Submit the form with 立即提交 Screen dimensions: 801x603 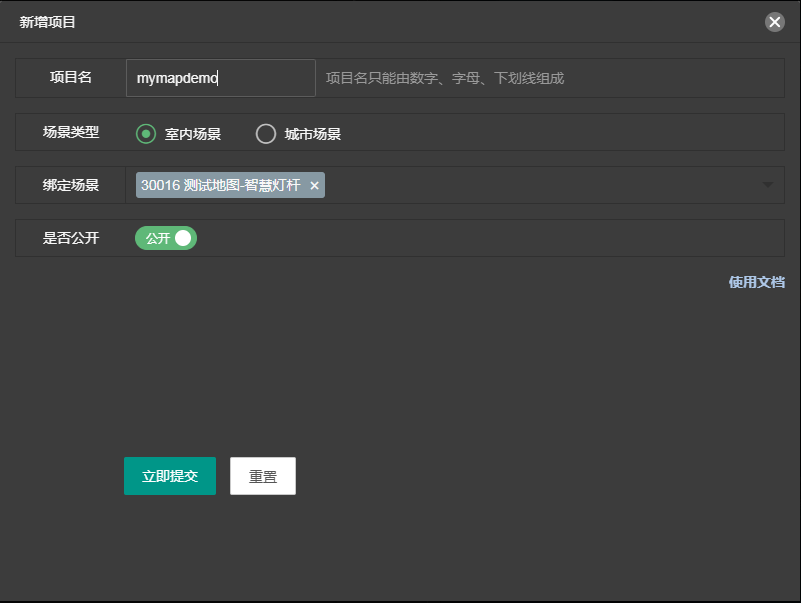point(170,476)
